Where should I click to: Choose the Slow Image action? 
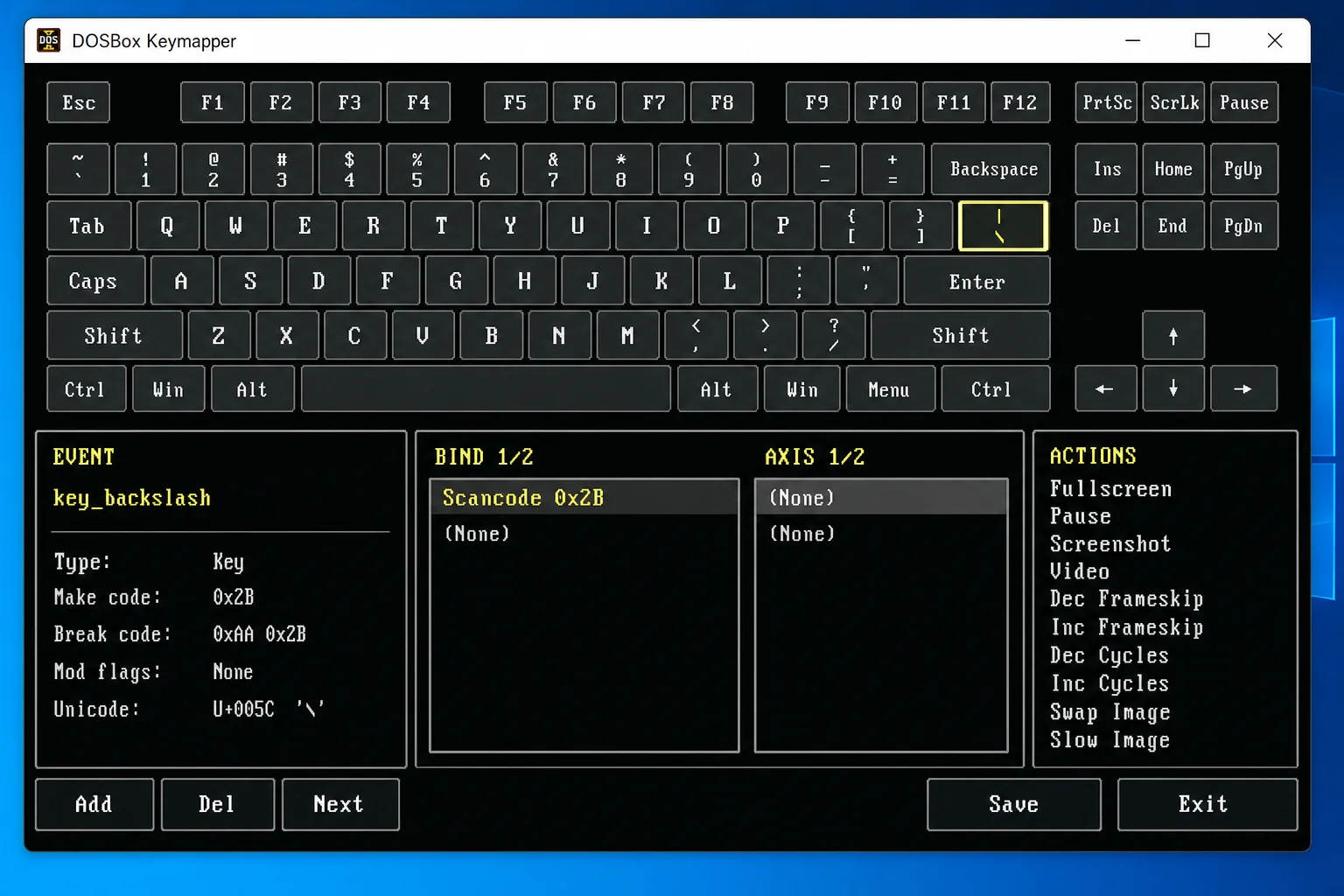[x=1110, y=740]
